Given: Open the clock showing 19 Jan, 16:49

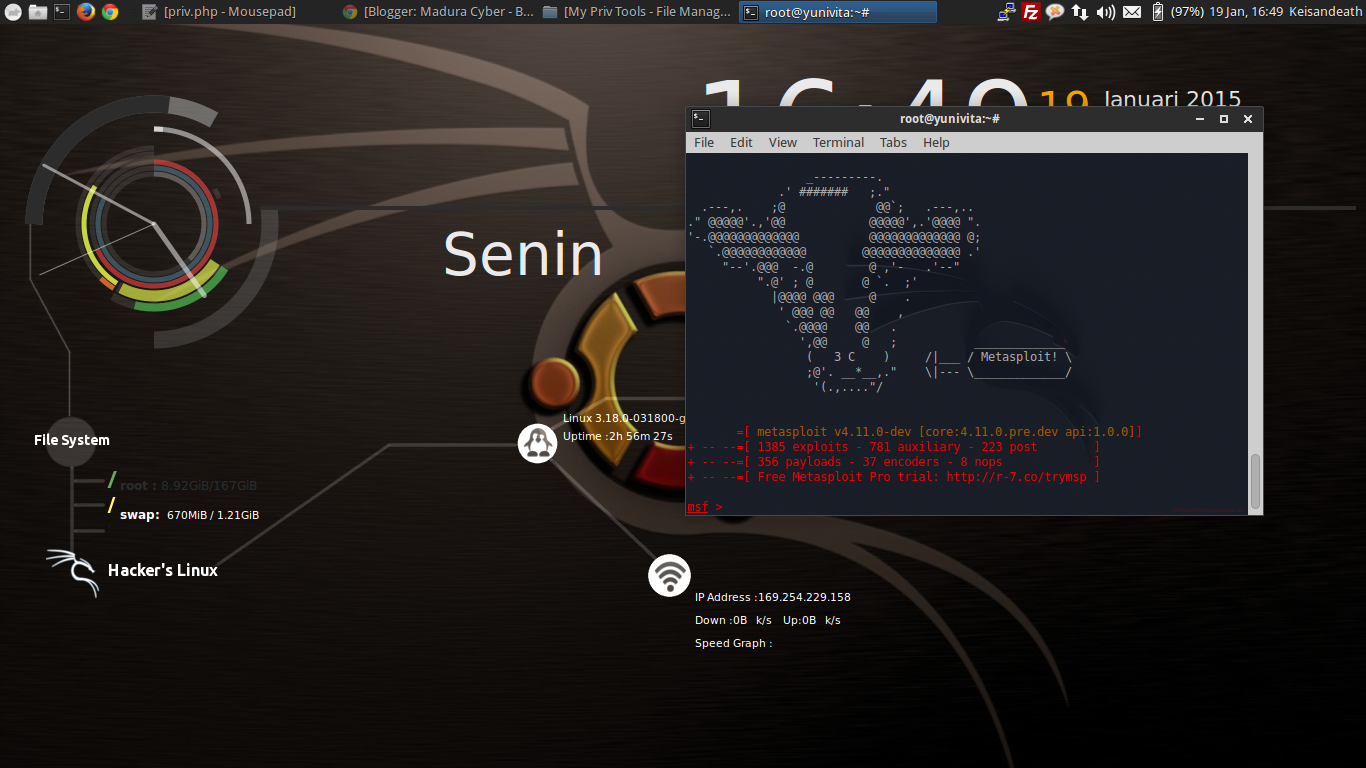Looking at the screenshot, I should 1244,12.
